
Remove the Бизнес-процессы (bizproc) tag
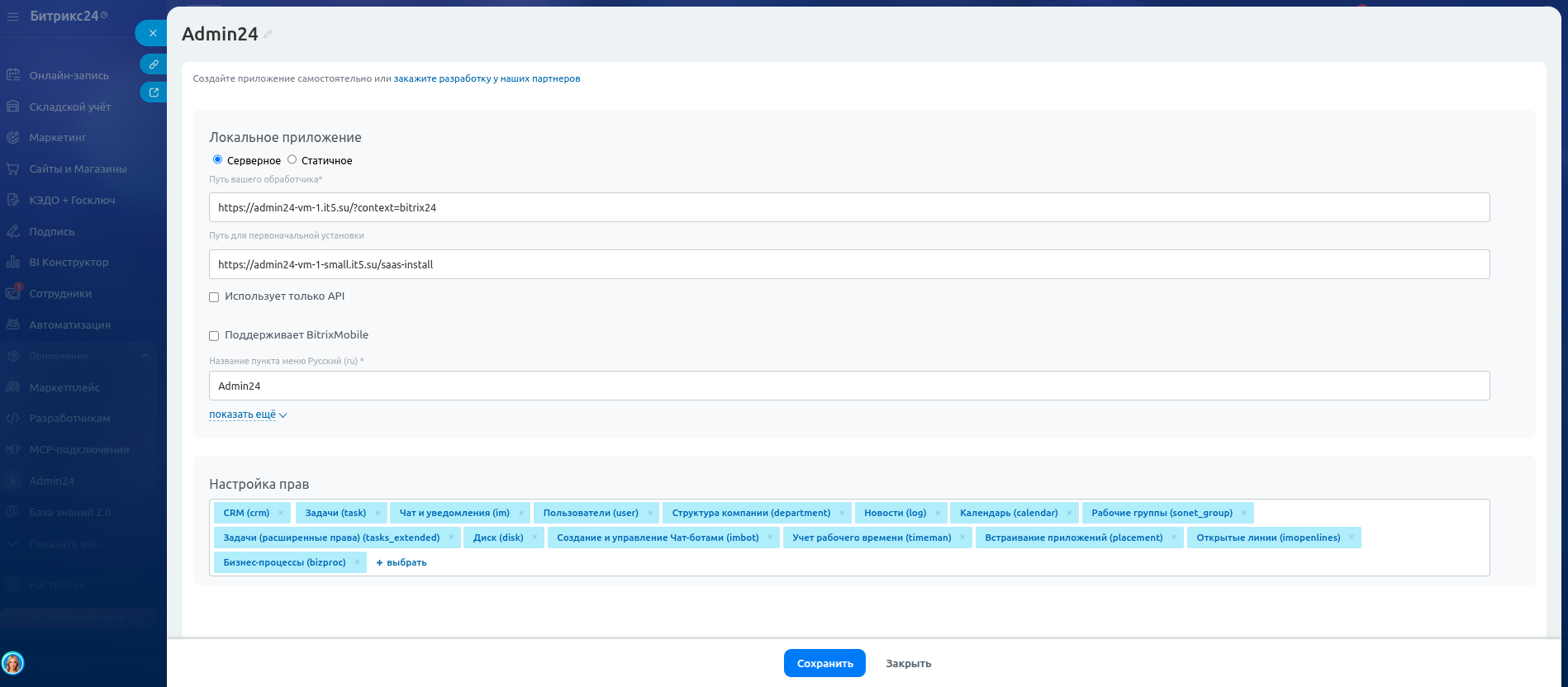pos(357,562)
